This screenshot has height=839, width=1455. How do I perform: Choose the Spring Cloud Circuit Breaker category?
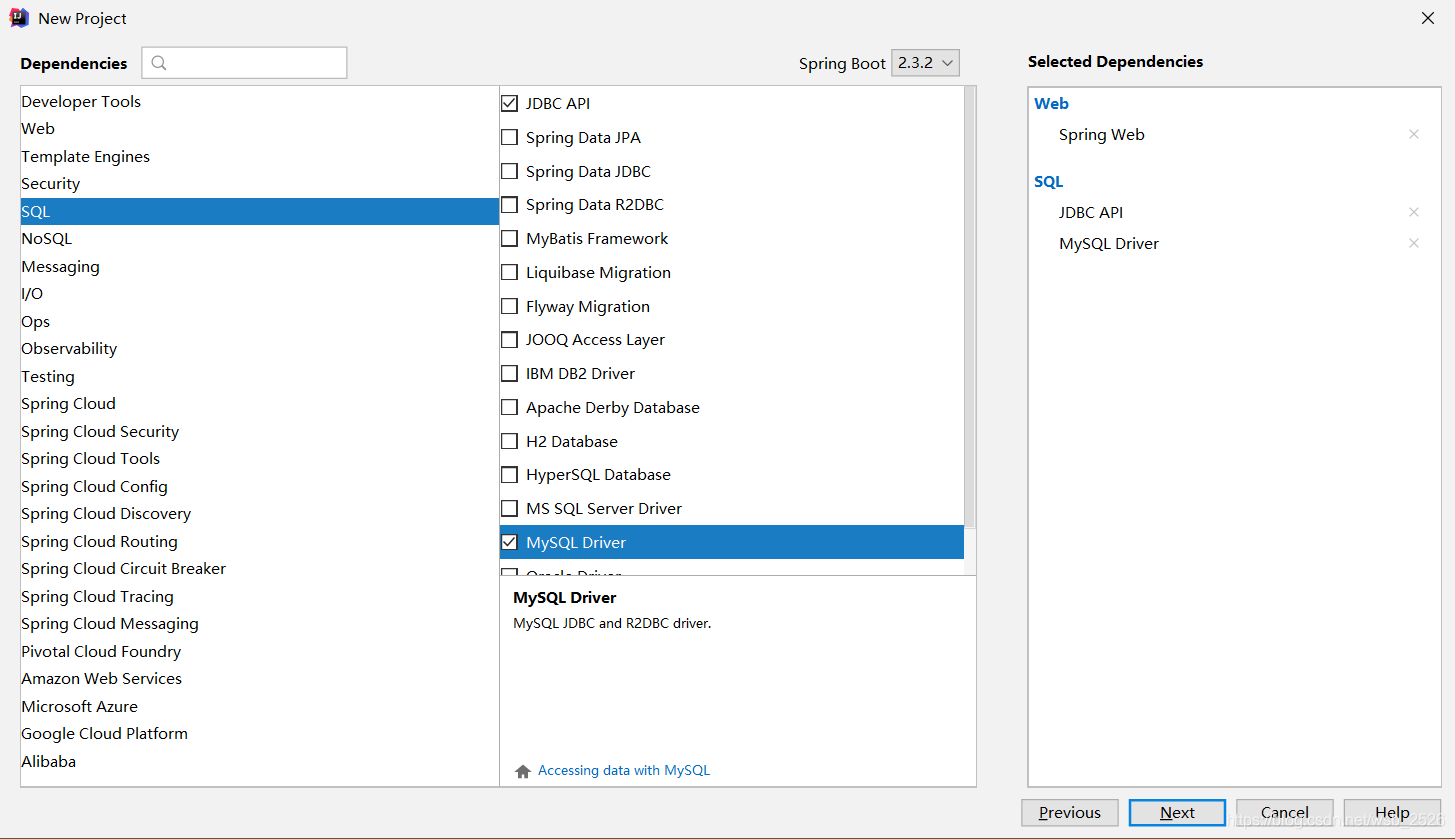click(x=259, y=568)
